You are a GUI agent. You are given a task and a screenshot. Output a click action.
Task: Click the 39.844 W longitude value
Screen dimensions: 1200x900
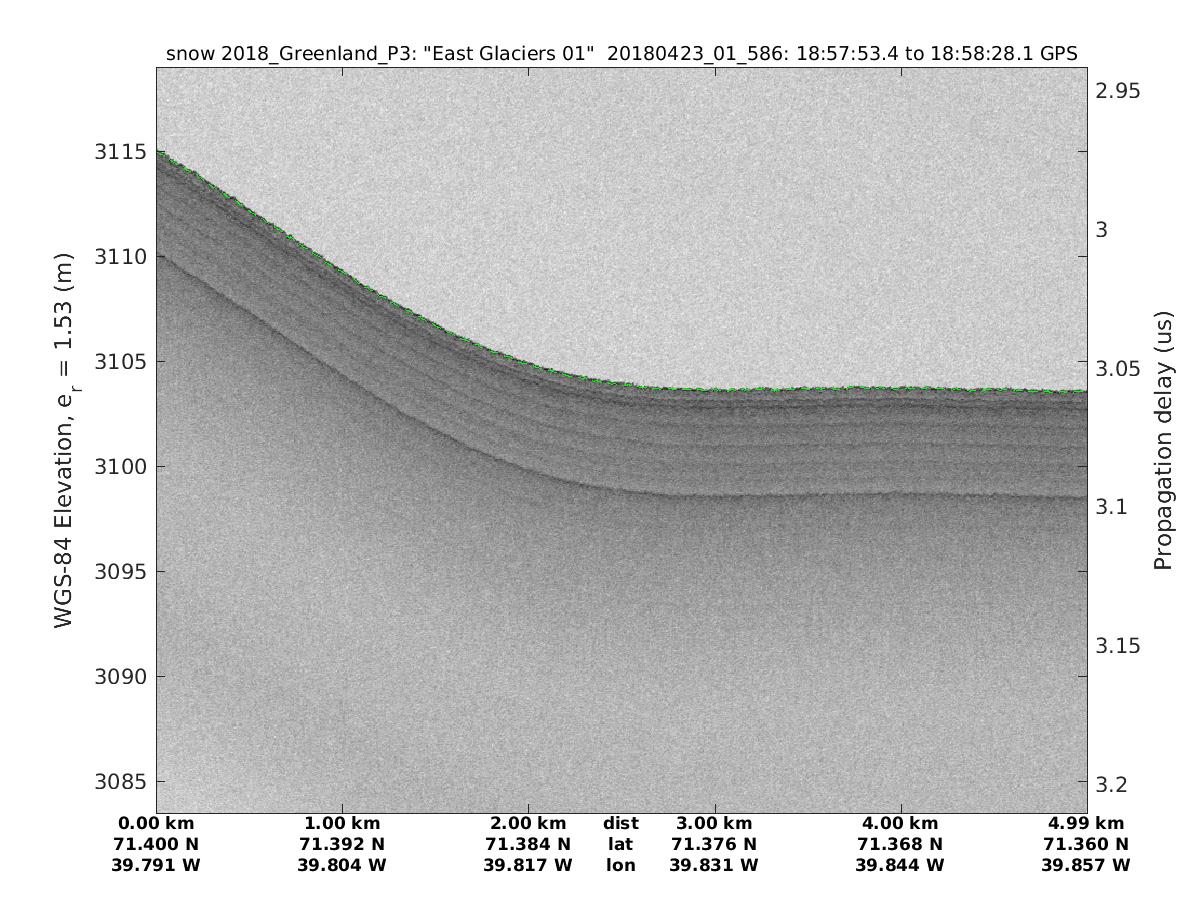tap(900, 865)
